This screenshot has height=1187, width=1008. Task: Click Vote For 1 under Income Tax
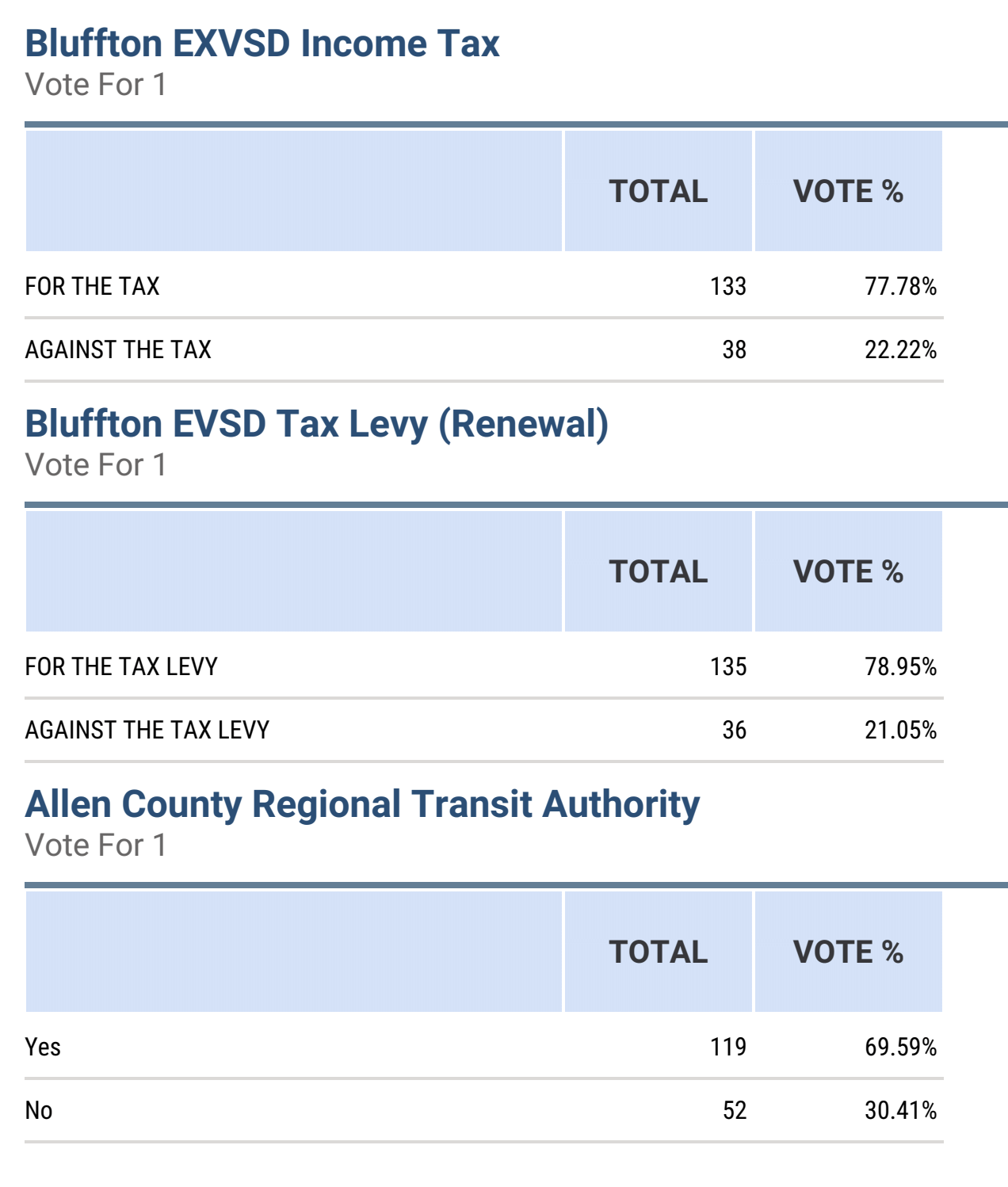96,85
